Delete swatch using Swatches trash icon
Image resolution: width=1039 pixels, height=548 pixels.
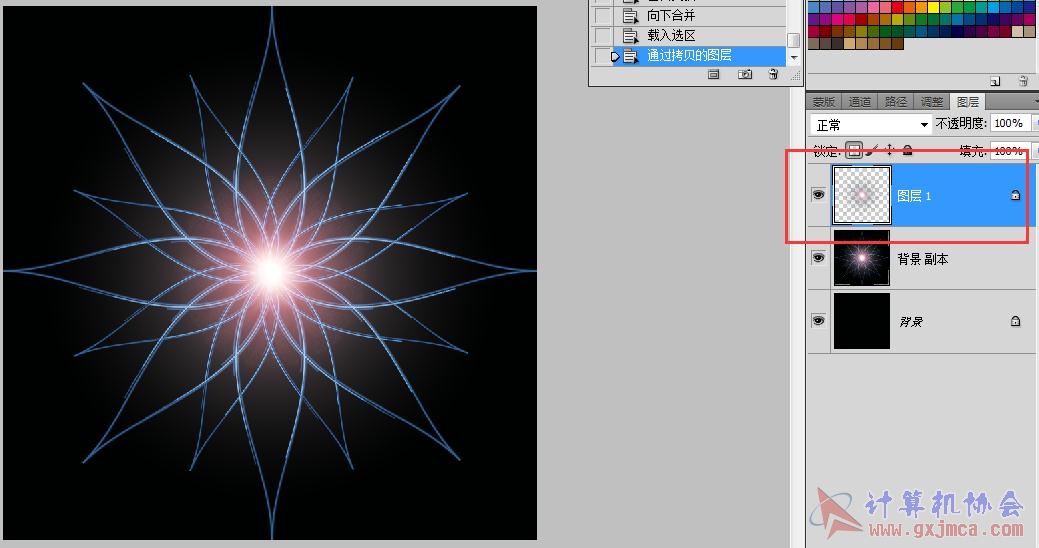coord(1023,81)
